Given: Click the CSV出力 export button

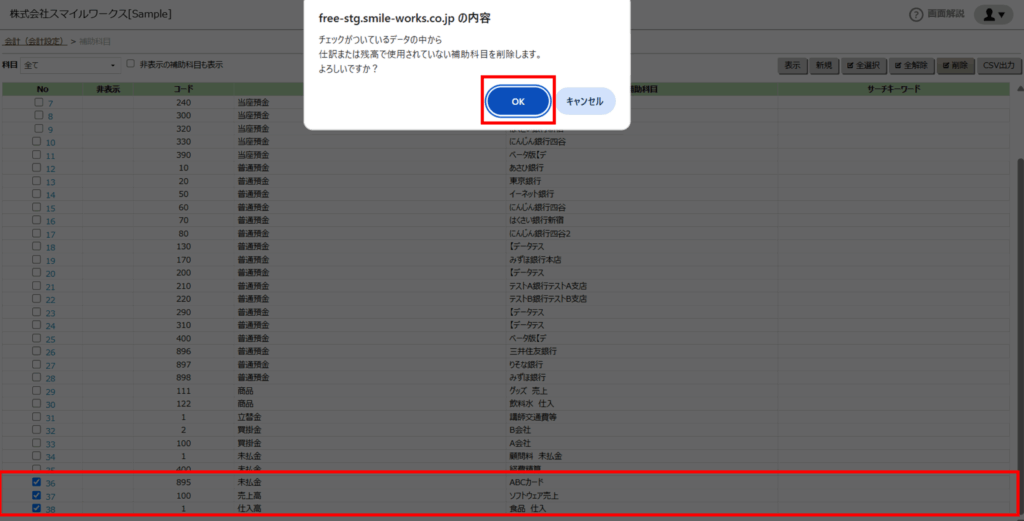Looking at the screenshot, I should (x=998, y=65).
